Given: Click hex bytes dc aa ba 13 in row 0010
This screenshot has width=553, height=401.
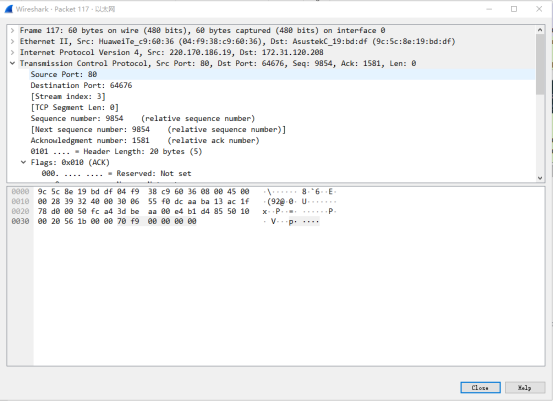Looking at the screenshot, I should click(199, 201).
